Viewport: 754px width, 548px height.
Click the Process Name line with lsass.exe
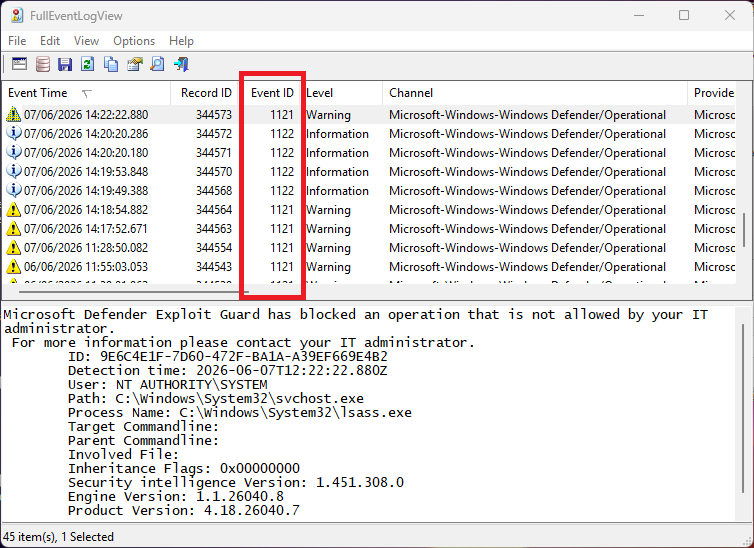[239, 412]
